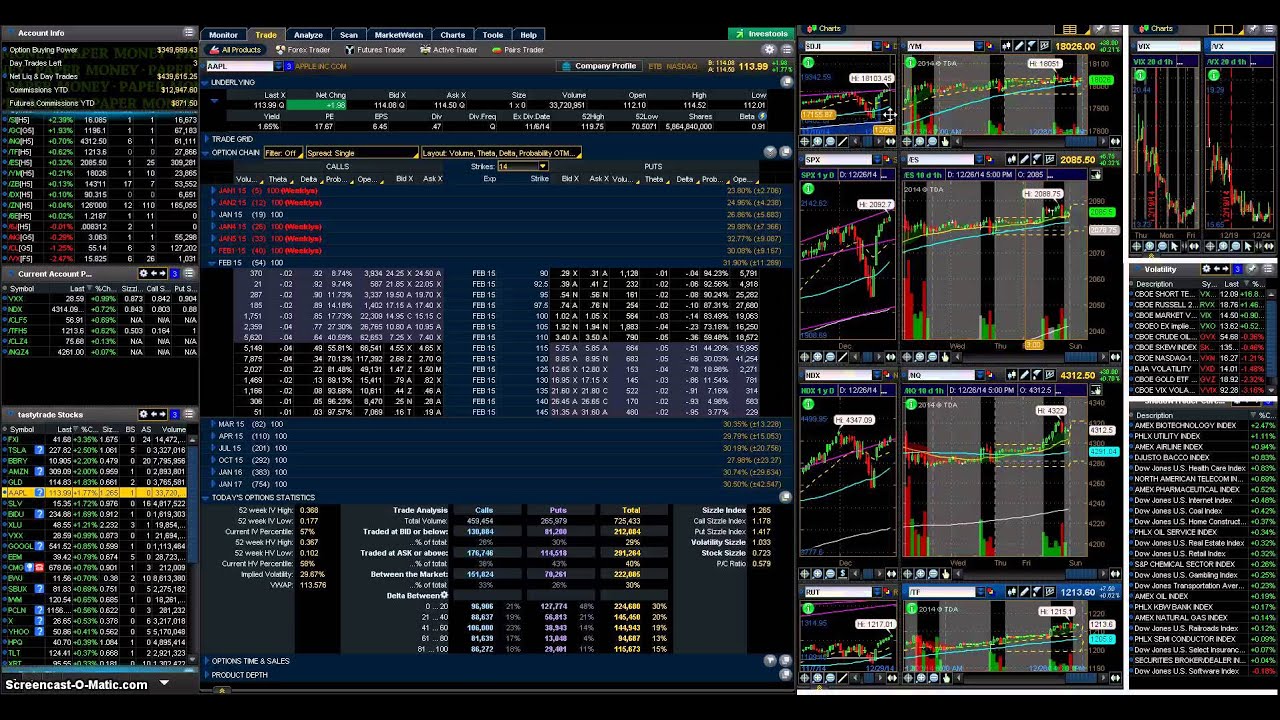
Task: Open the AAPL symbol dropdown arrow
Action: tap(279, 66)
